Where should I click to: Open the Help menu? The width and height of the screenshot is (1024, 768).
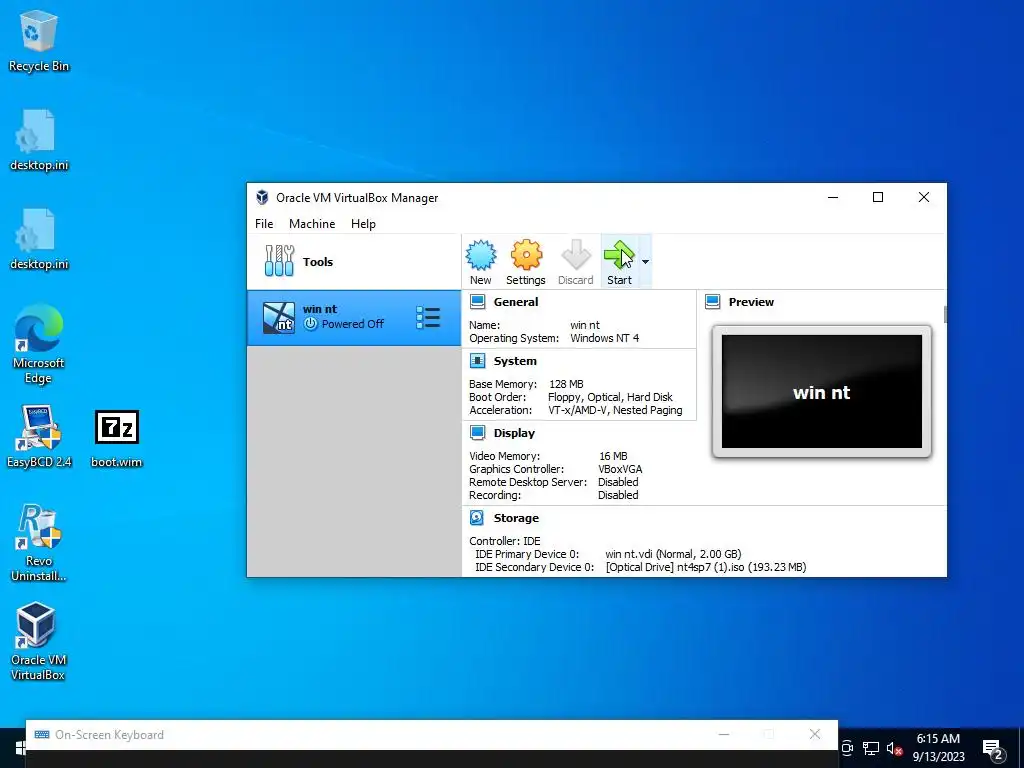(363, 223)
